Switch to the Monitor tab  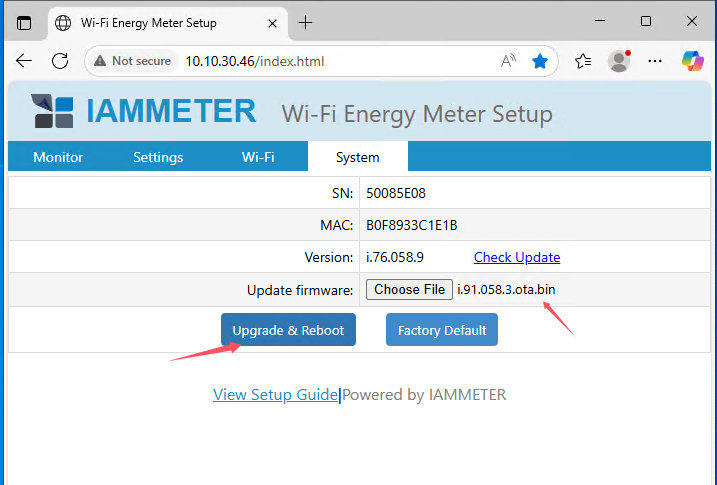[x=58, y=157]
